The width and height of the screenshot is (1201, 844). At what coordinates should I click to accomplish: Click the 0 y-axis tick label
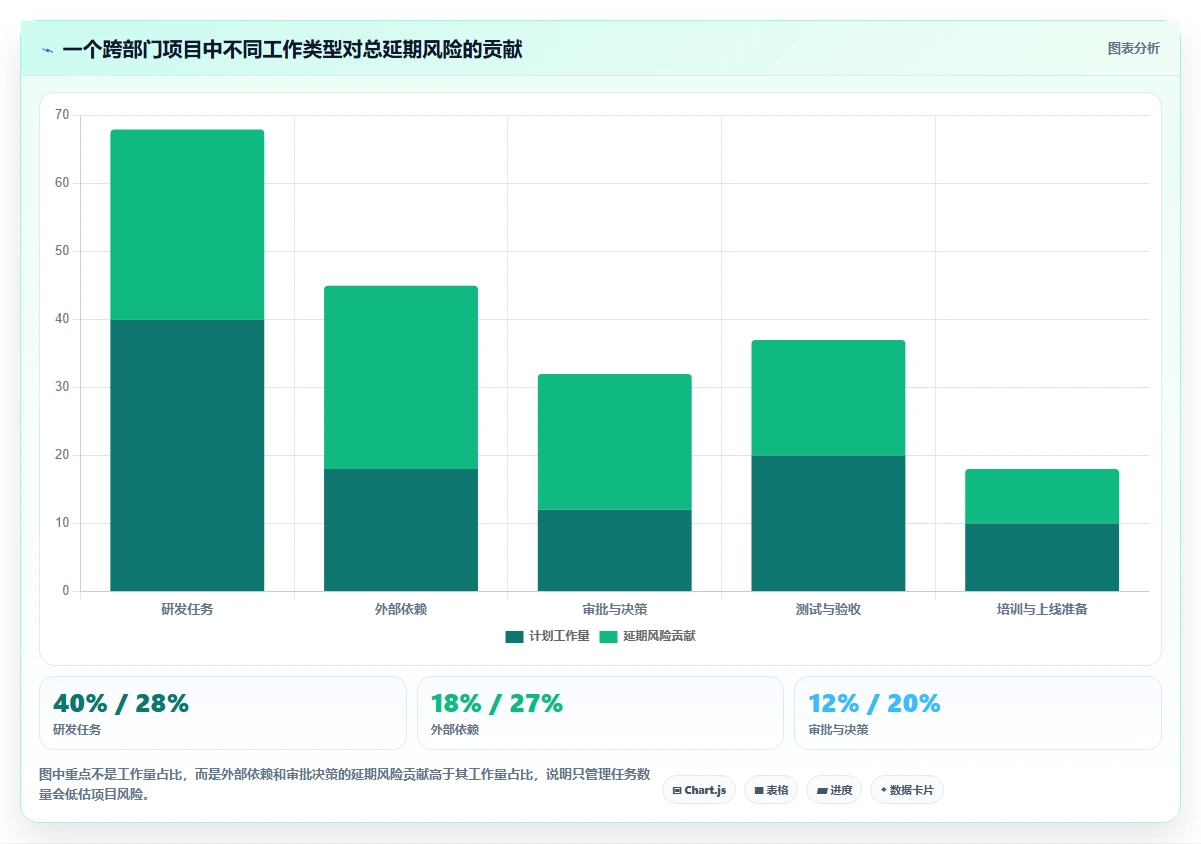click(x=66, y=591)
